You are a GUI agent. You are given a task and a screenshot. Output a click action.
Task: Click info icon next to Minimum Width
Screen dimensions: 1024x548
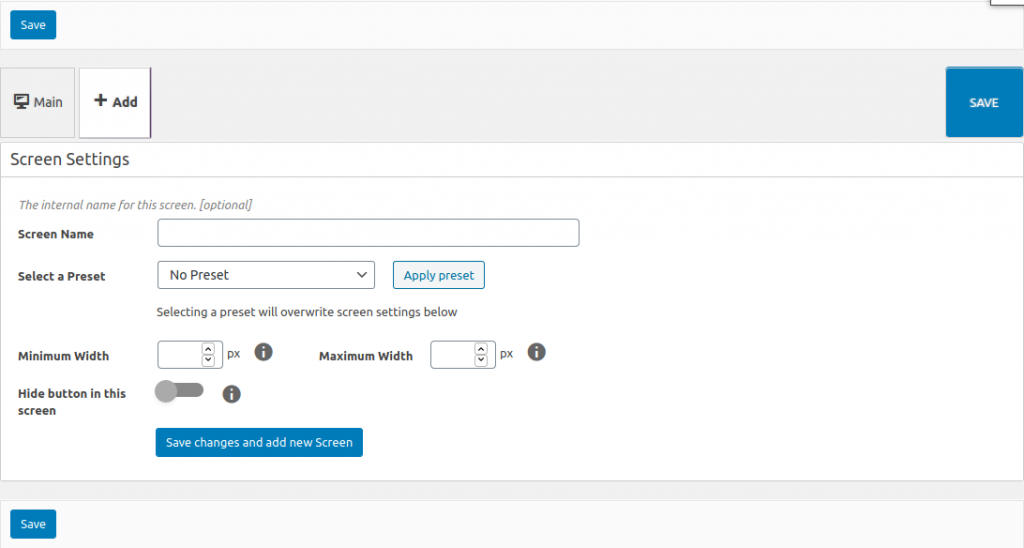click(264, 352)
